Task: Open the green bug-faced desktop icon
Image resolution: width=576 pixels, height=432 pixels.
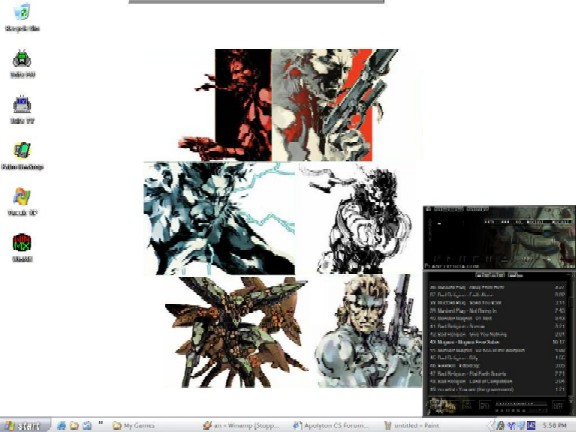Action: [22, 63]
